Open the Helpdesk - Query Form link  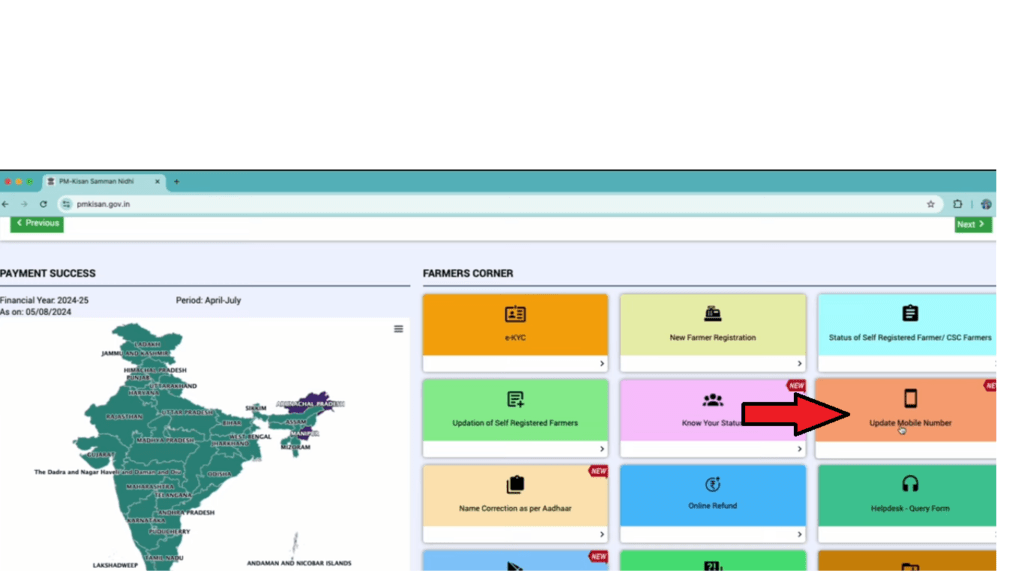[910, 509]
